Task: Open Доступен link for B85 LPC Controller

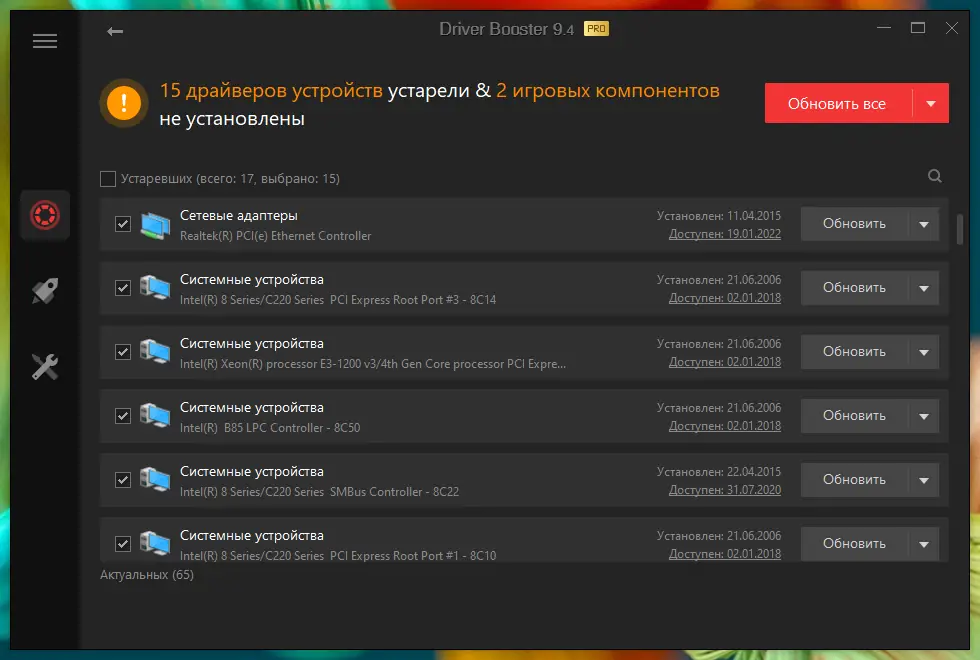Action: point(724,426)
